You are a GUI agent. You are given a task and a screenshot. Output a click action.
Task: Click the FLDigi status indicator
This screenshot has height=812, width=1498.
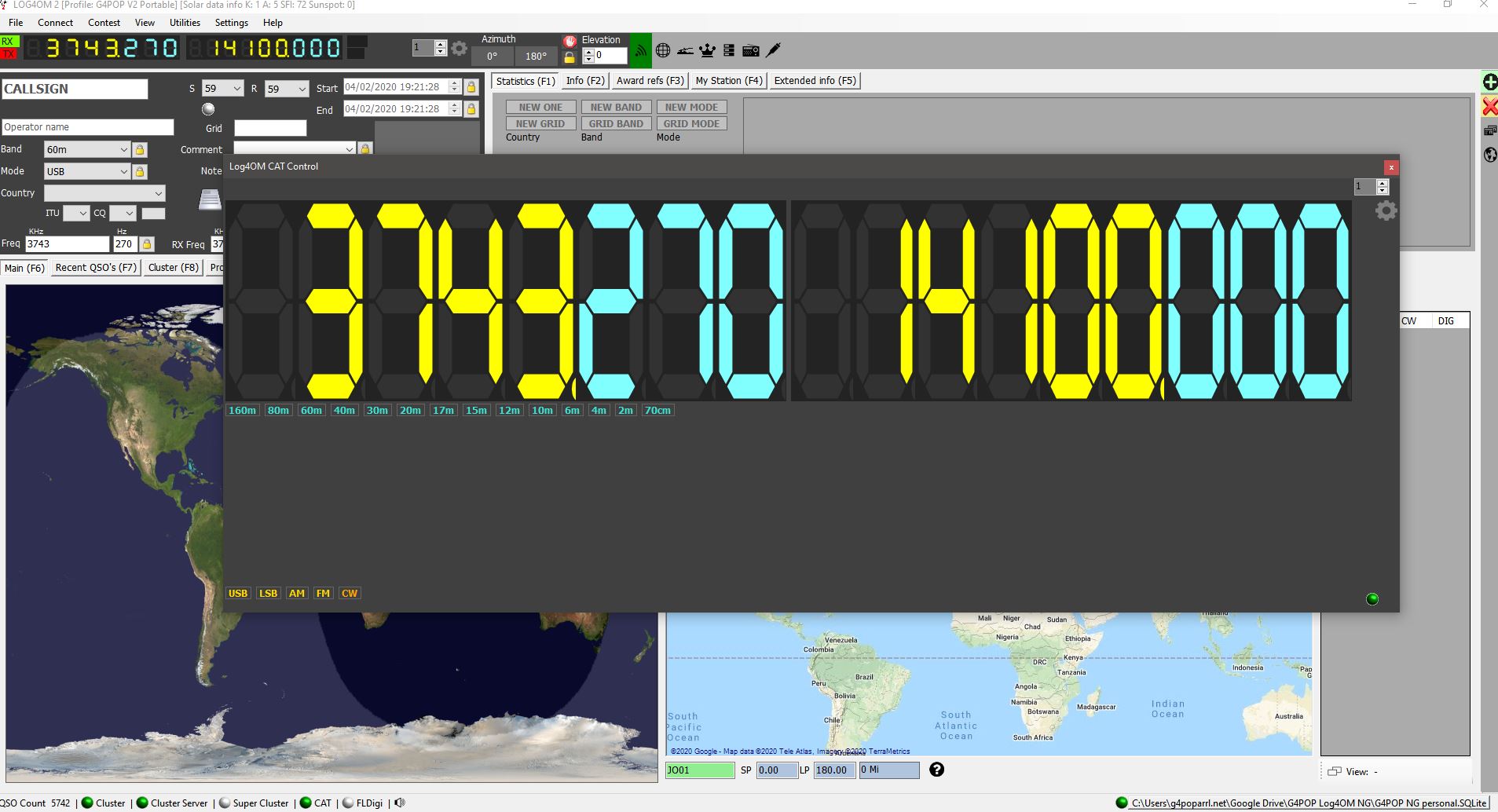[348, 803]
